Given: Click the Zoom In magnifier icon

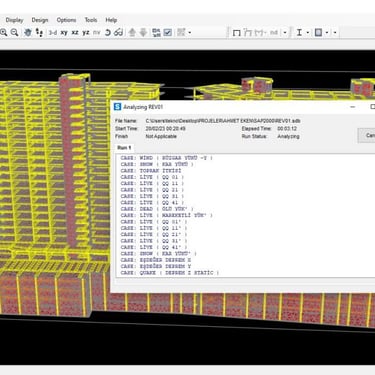Looking at the screenshot, I should pyautogui.click(x=3, y=32).
